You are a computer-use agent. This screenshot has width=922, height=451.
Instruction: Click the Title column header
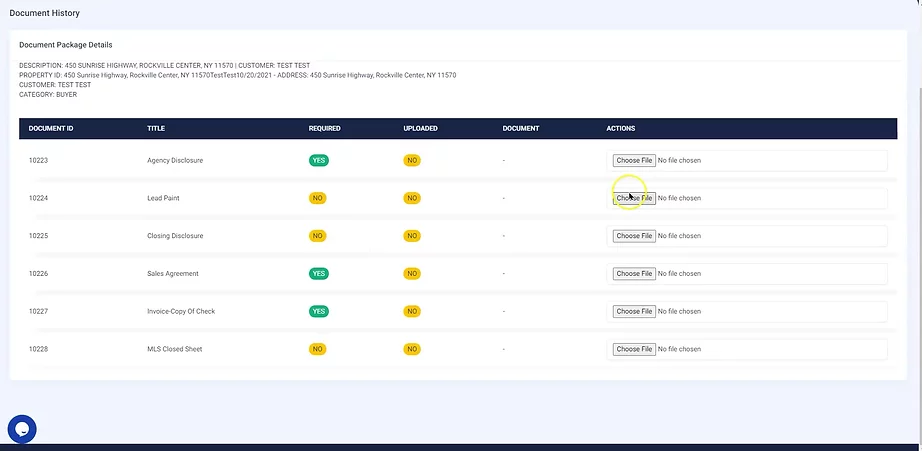(156, 128)
